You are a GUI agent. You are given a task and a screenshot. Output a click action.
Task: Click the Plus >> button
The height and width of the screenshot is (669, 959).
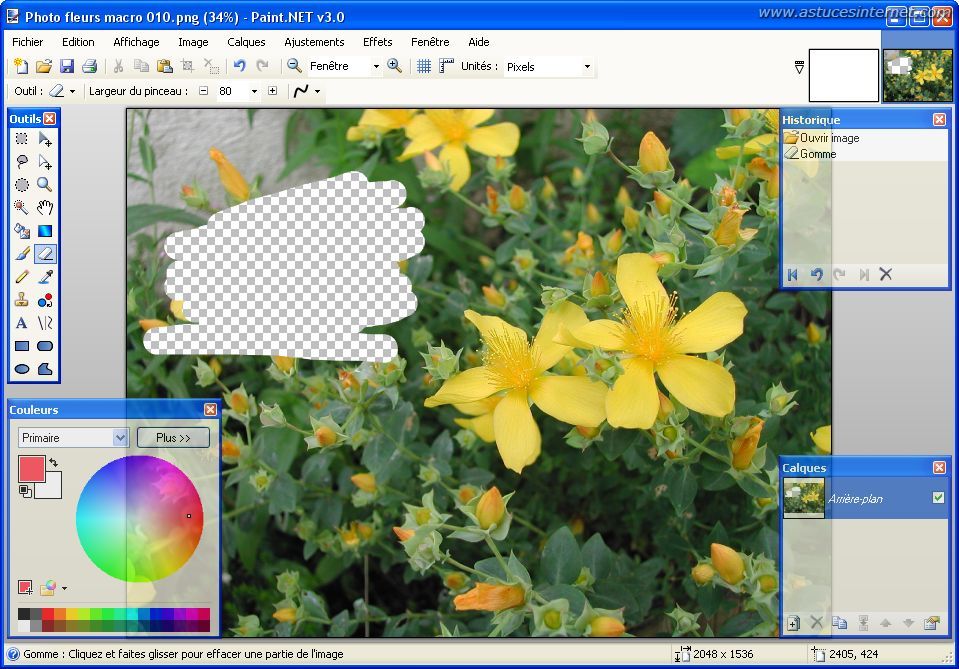(174, 437)
